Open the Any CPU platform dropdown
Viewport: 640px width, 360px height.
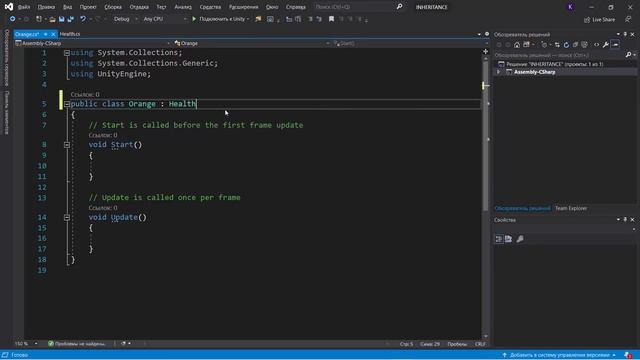click(165, 19)
